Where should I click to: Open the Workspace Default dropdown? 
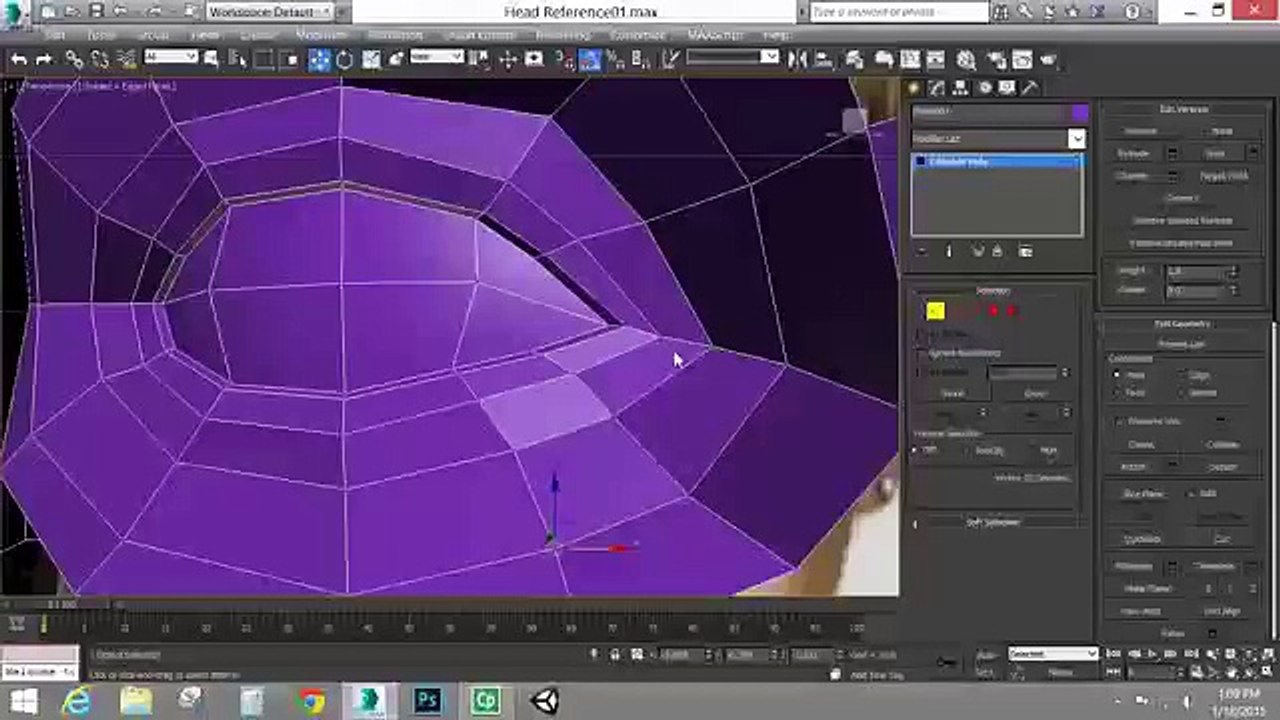pos(272,12)
